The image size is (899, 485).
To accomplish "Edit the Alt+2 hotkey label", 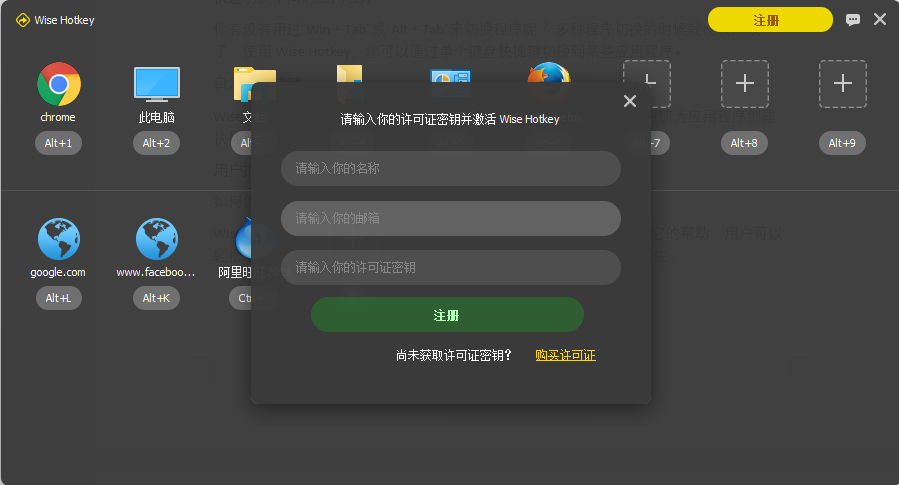I will (157, 143).
